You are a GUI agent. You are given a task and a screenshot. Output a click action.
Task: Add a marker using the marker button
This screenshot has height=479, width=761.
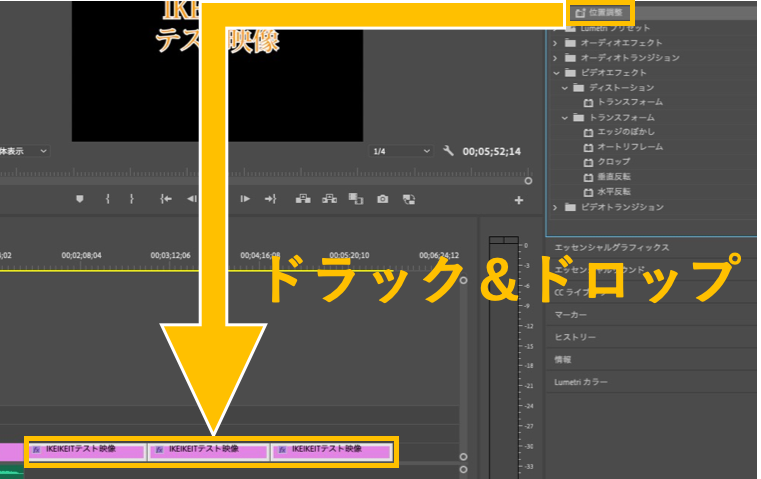[x=80, y=199]
